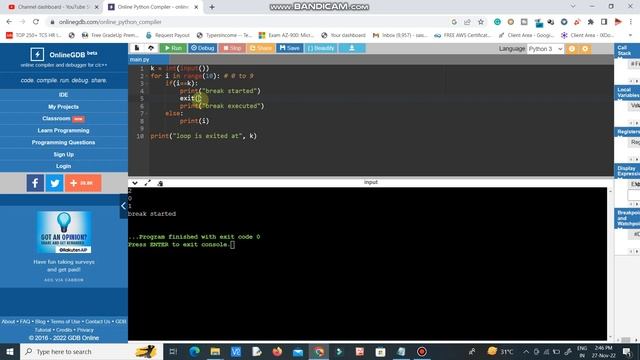Open Request Payout bookmark
This screenshot has height=360, width=640.
(x=167, y=36)
